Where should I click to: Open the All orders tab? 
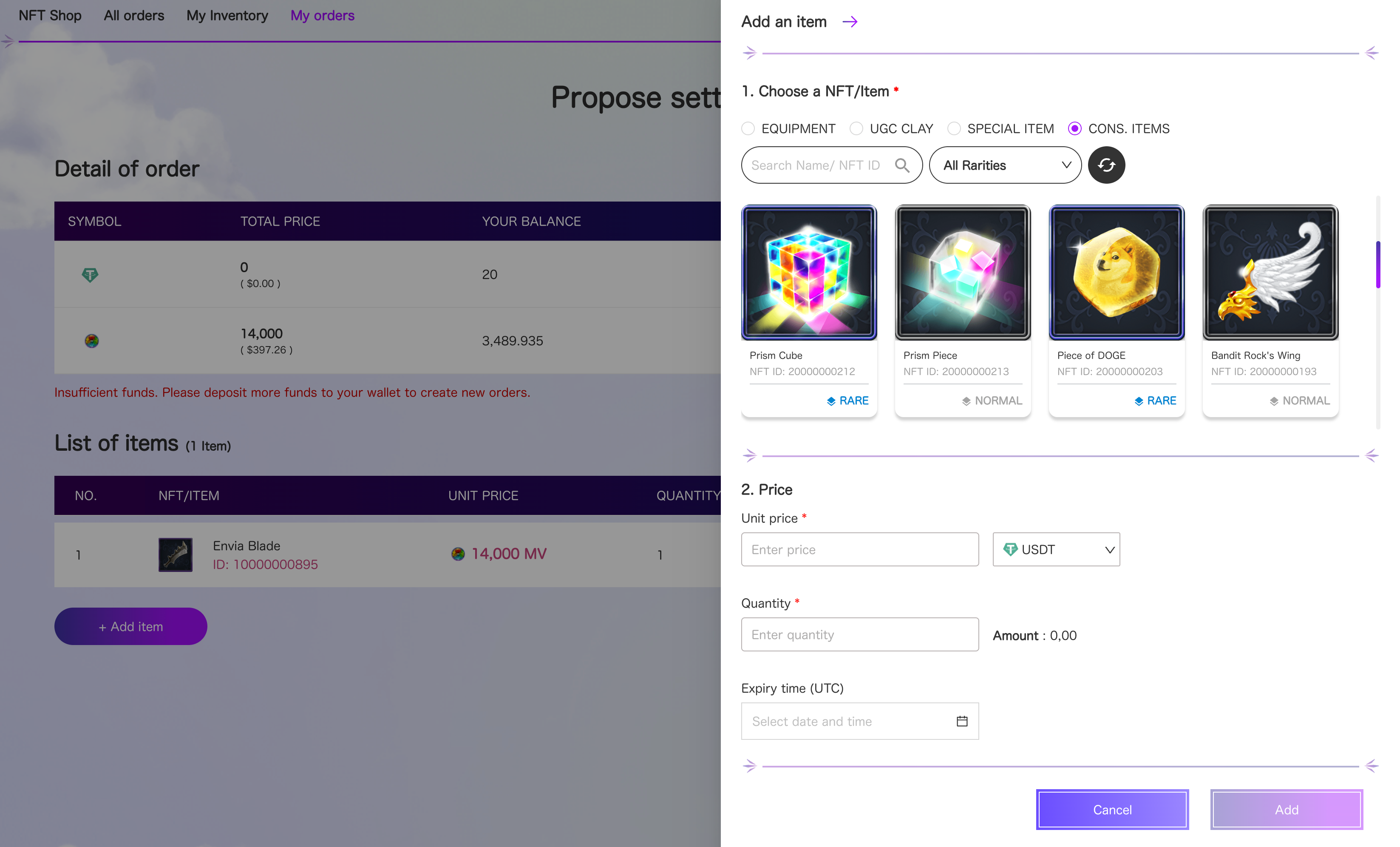pos(134,15)
